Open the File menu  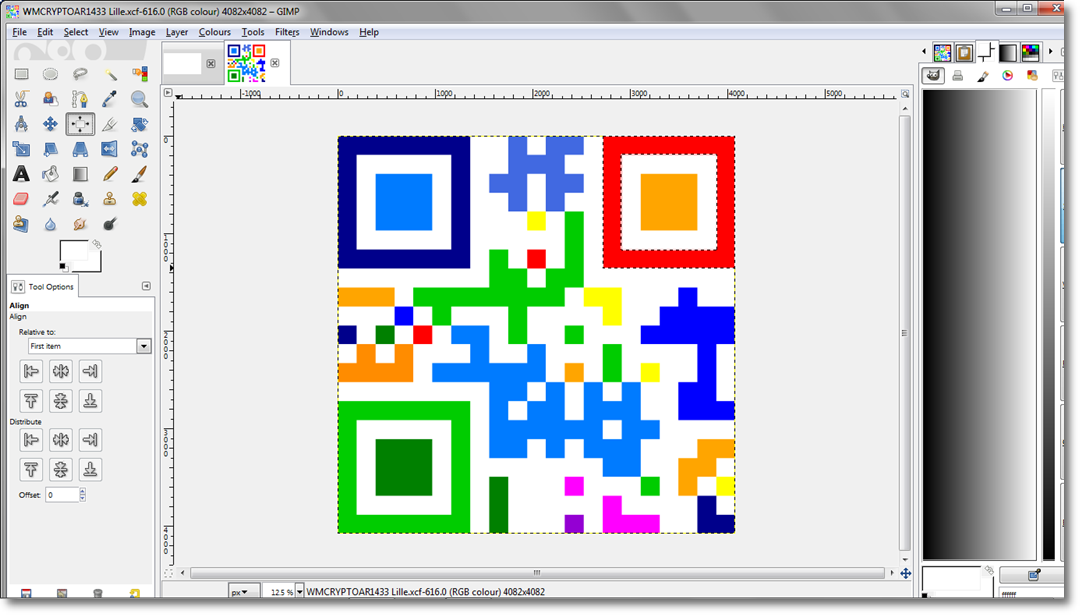[x=19, y=32]
